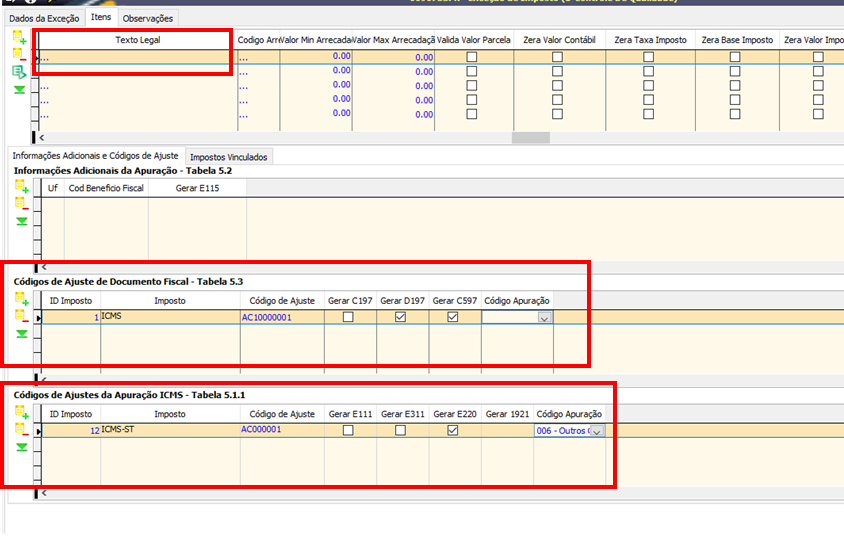Uncheck Gerar D197 box in ICMS row

point(401,317)
